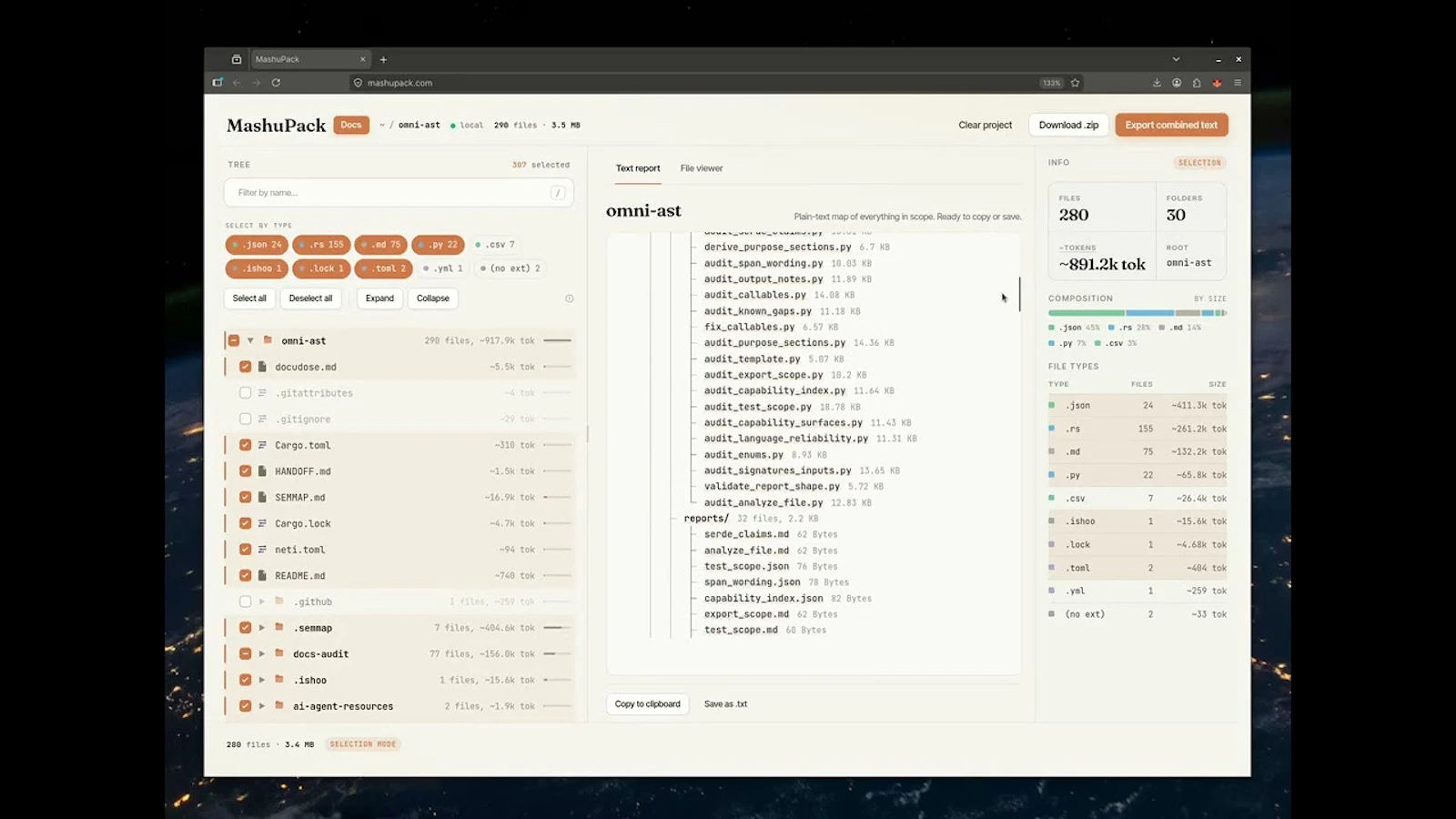Viewport: 1456px width, 819px height.
Task: Uncheck the Cargo.toml checkbox
Action: 245,445
